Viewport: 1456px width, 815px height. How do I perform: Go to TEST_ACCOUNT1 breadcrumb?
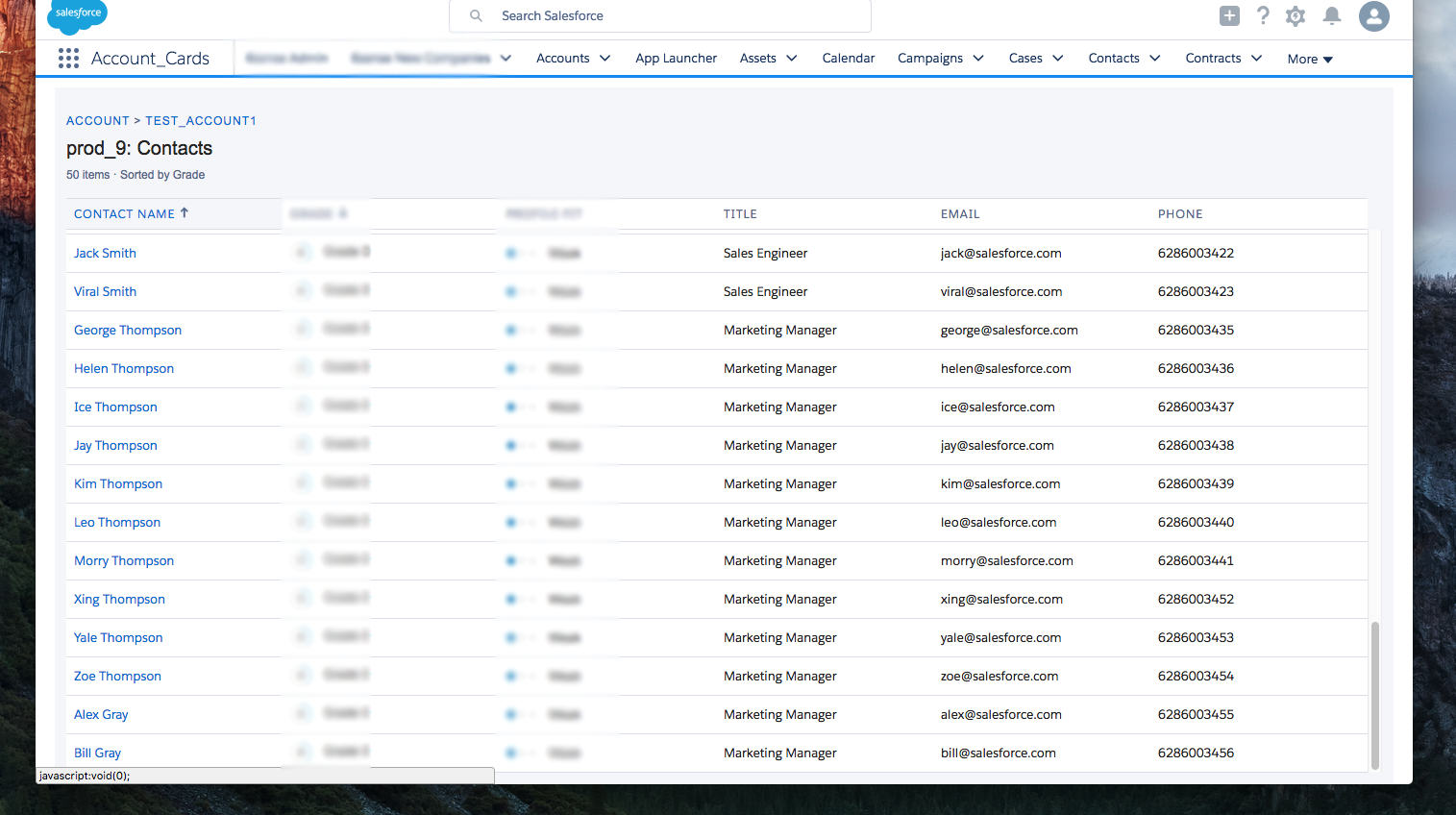pyautogui.click(x=200, y=121)
